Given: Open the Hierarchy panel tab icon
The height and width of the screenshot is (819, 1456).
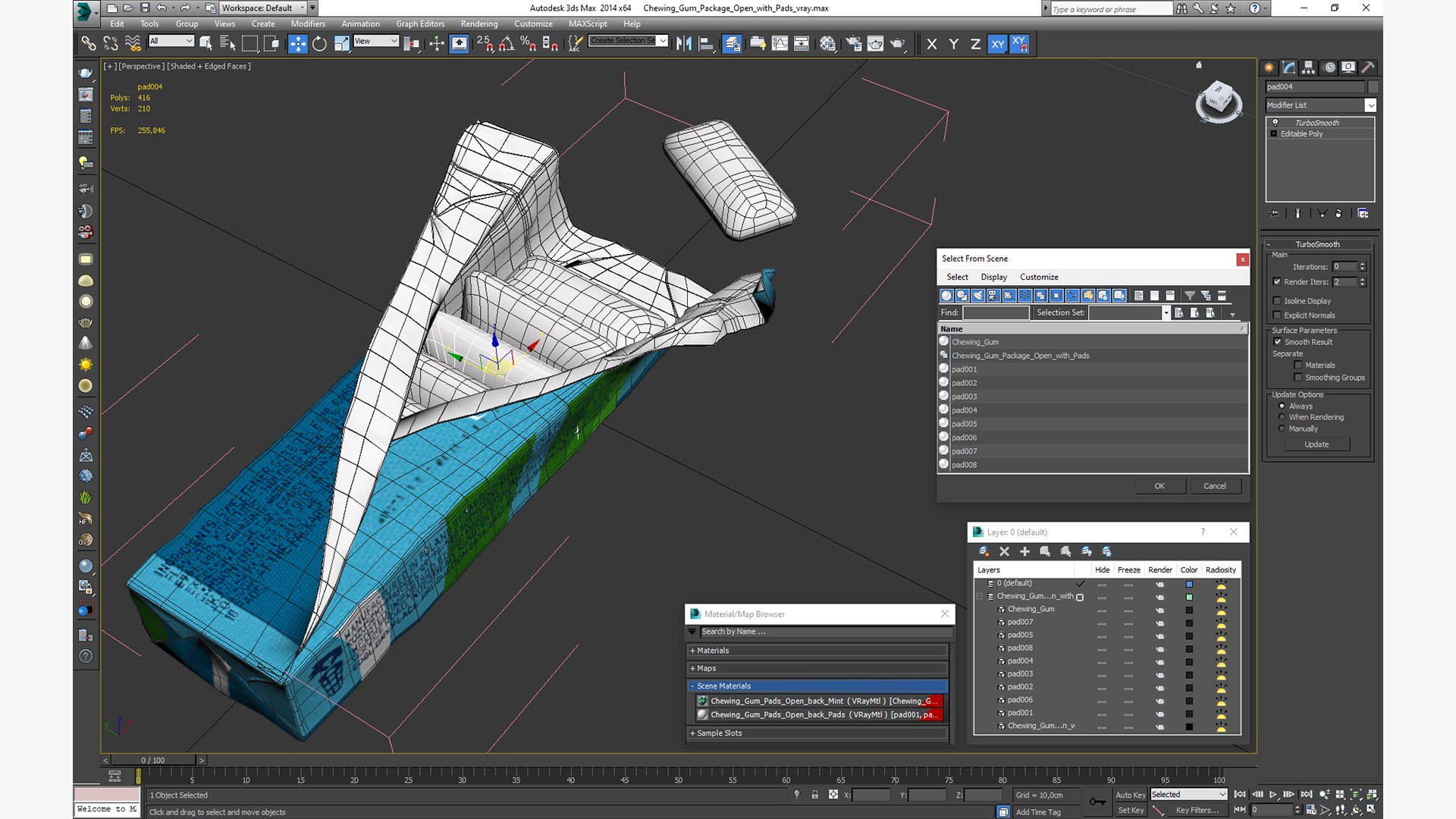Looking at the screenshot, I should 1309,67.
